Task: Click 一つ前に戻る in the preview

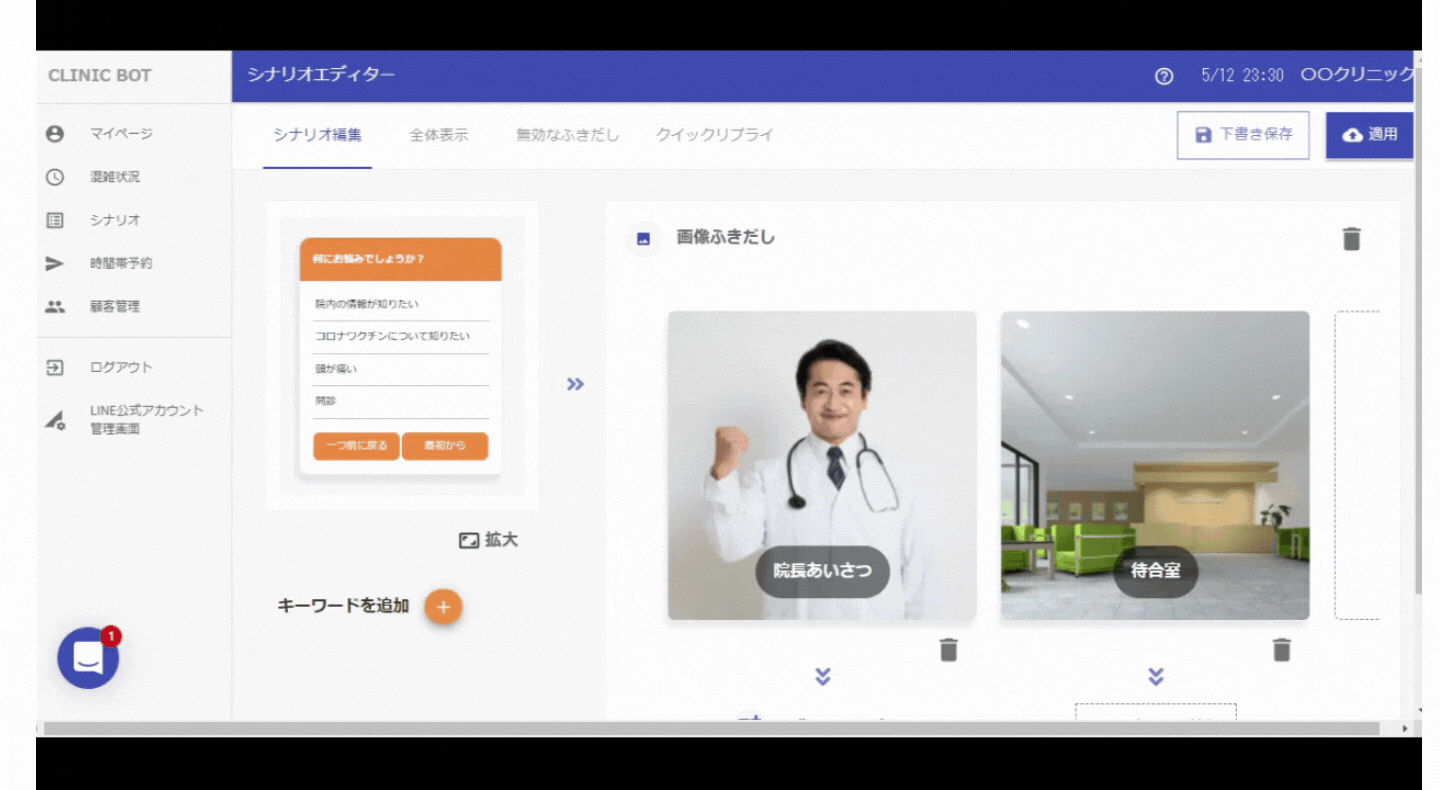Action: click(x=357, y=446)
